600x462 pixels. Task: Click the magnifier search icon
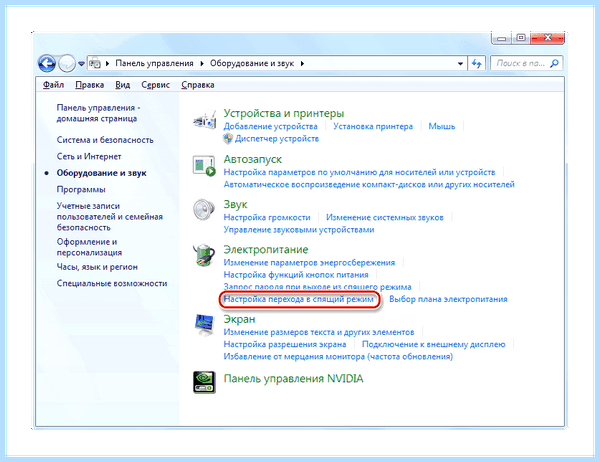554,63
